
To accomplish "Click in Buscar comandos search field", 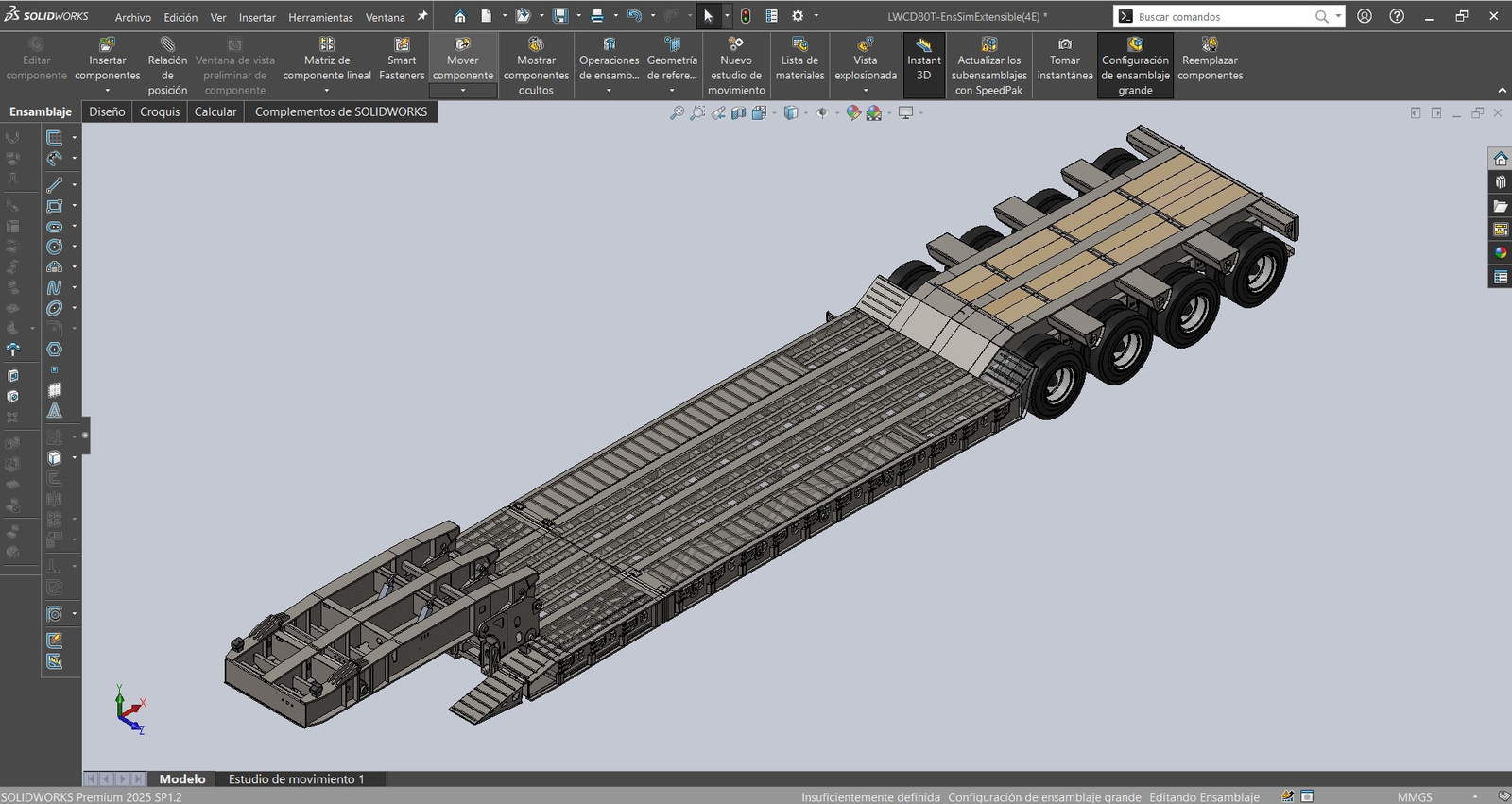I will [1225, 17].
